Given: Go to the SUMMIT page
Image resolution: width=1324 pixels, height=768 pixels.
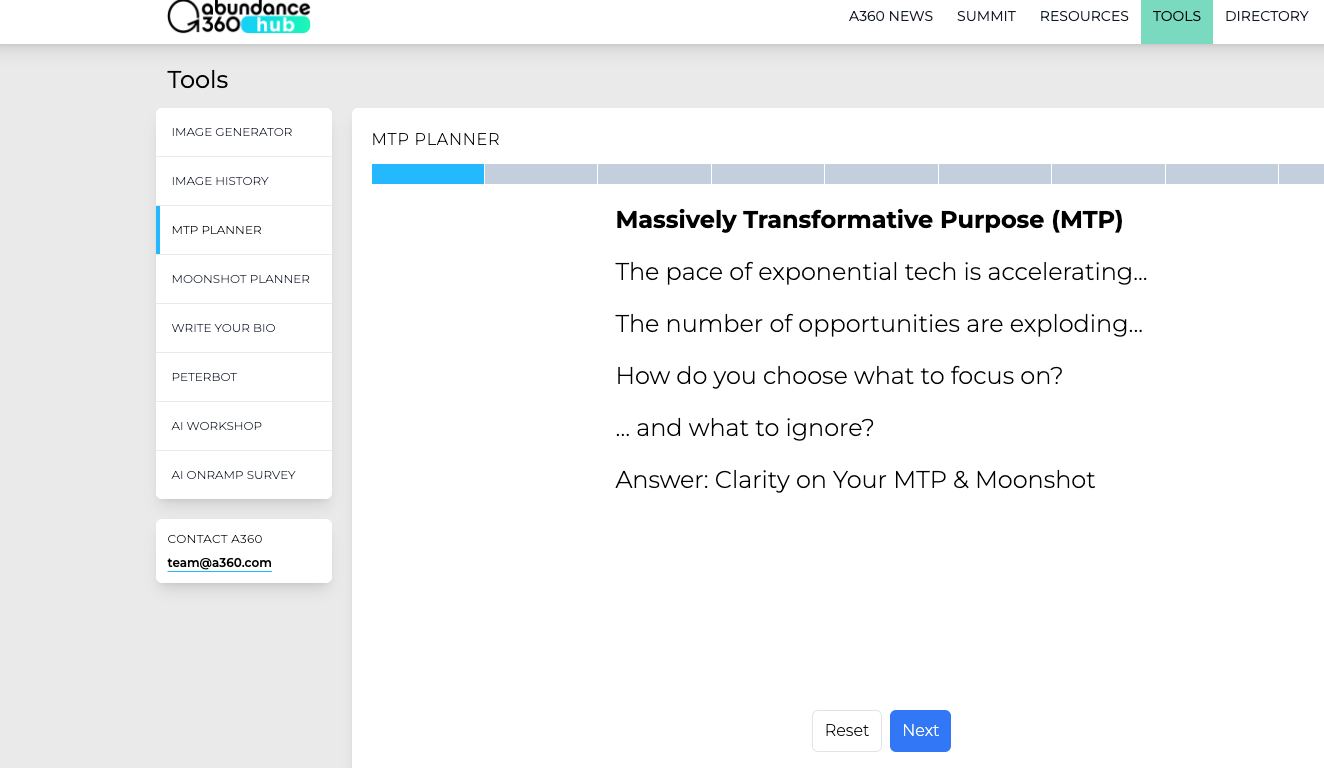Looking at the screenshot, I should (x=986, y=16).
